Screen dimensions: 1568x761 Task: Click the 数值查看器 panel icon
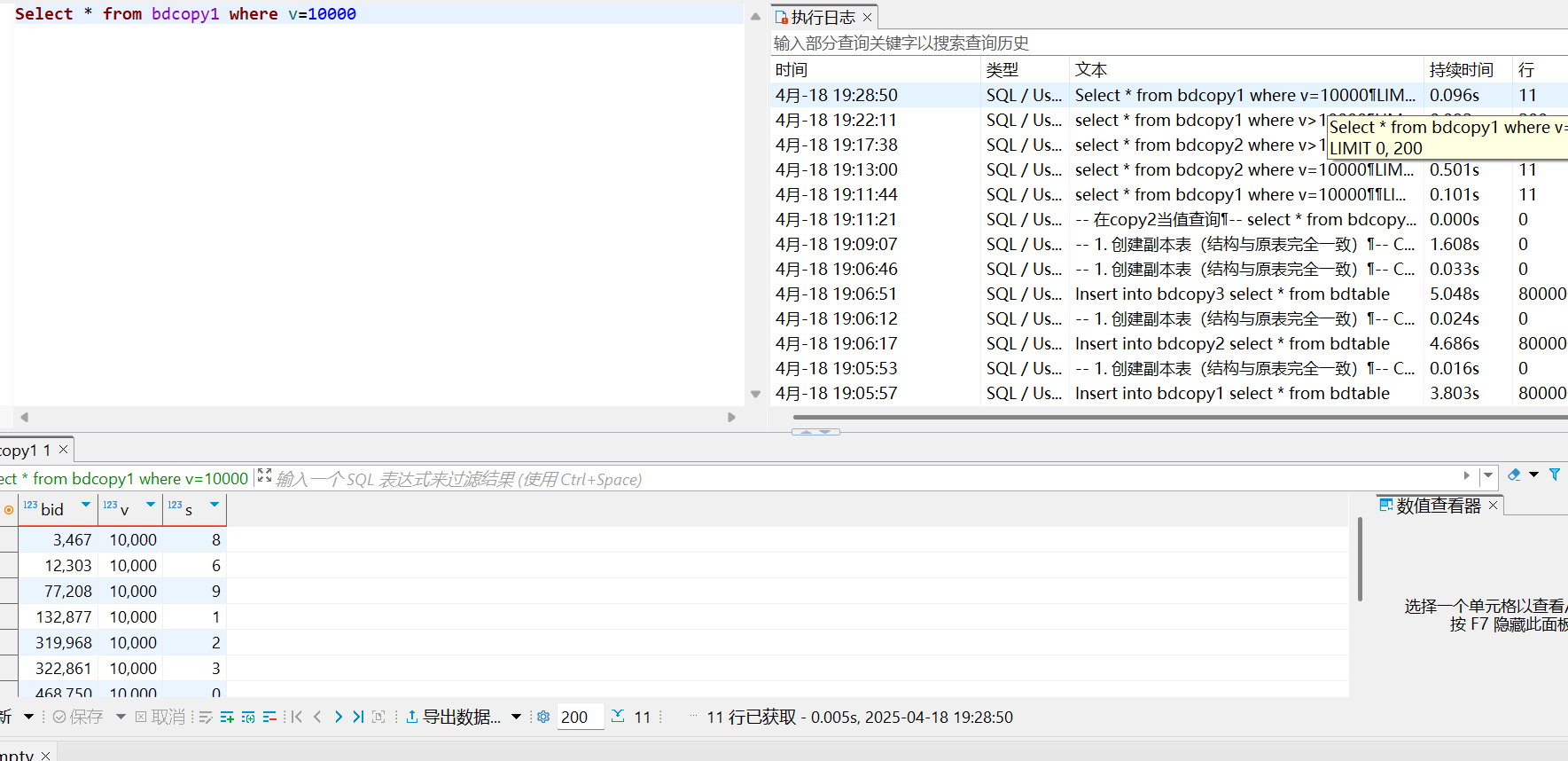click(x=1386, y=505)
